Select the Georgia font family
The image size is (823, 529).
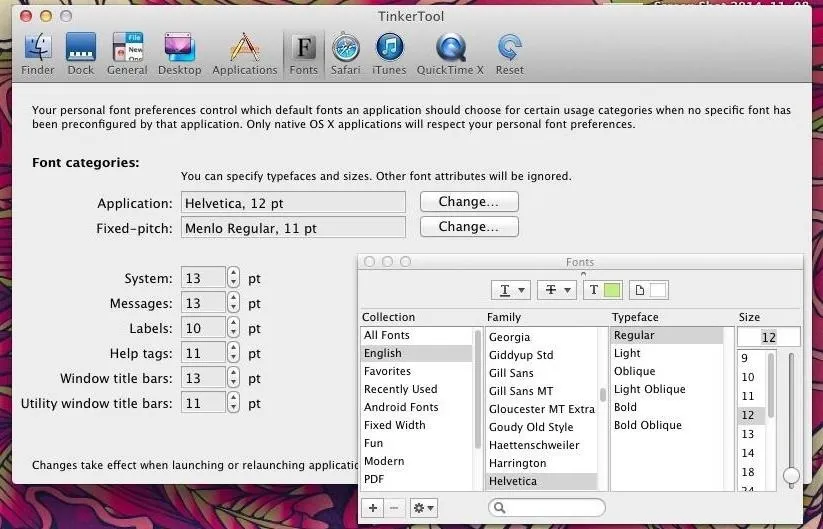541,337
